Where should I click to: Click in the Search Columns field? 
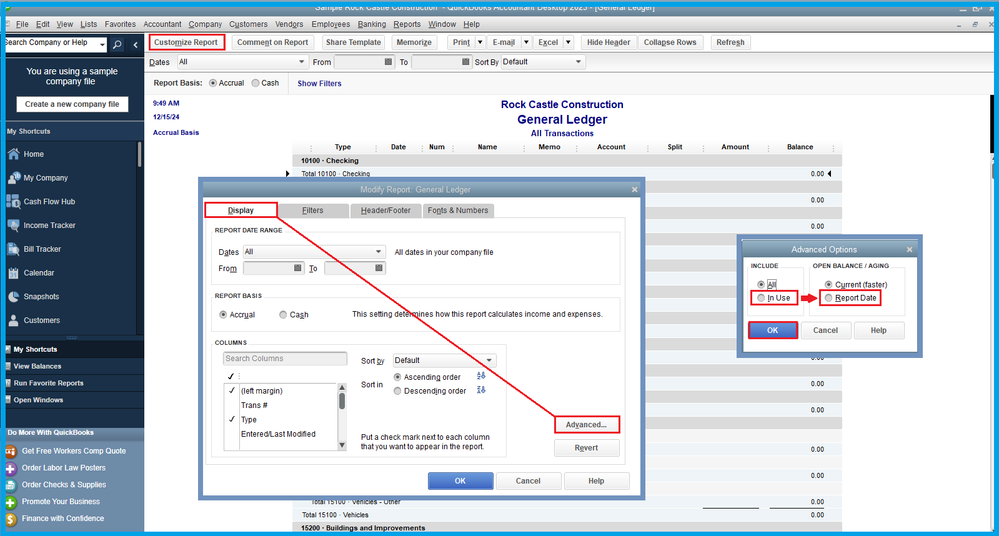pos(285,359)
